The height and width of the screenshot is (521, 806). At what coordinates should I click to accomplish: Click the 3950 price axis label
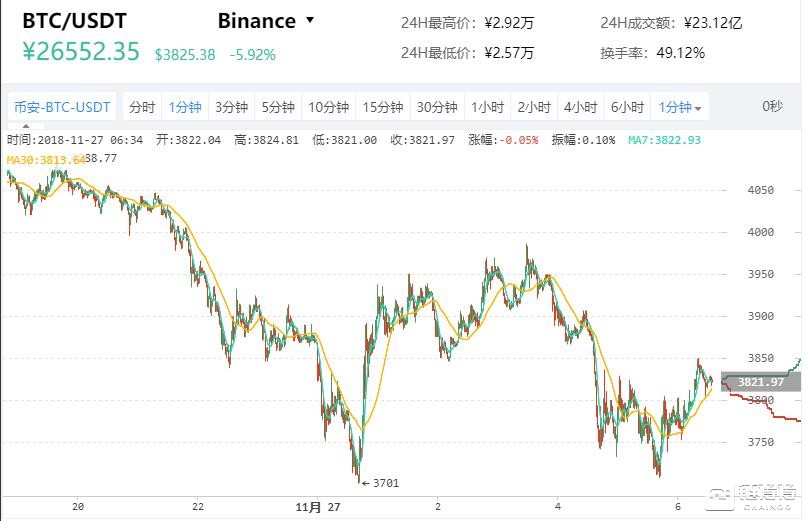pos(761,274)
